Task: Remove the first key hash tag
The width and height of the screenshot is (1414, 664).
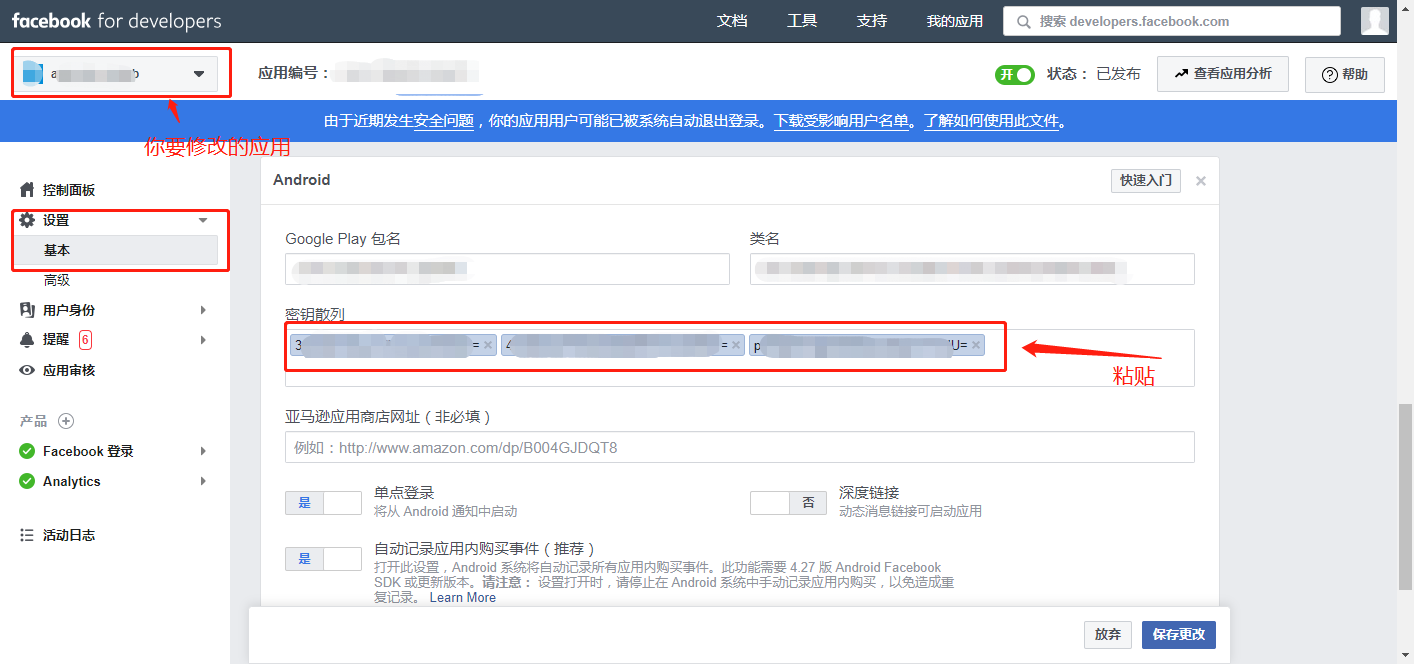Action: point(488,345)
